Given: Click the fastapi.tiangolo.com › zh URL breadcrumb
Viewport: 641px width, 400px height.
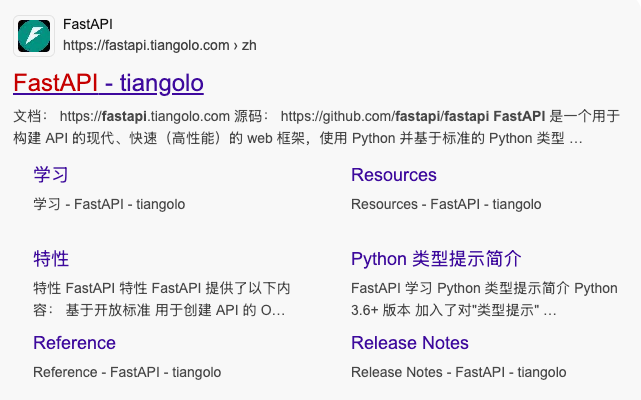Looking at the screenshot, I should [160, 45].
